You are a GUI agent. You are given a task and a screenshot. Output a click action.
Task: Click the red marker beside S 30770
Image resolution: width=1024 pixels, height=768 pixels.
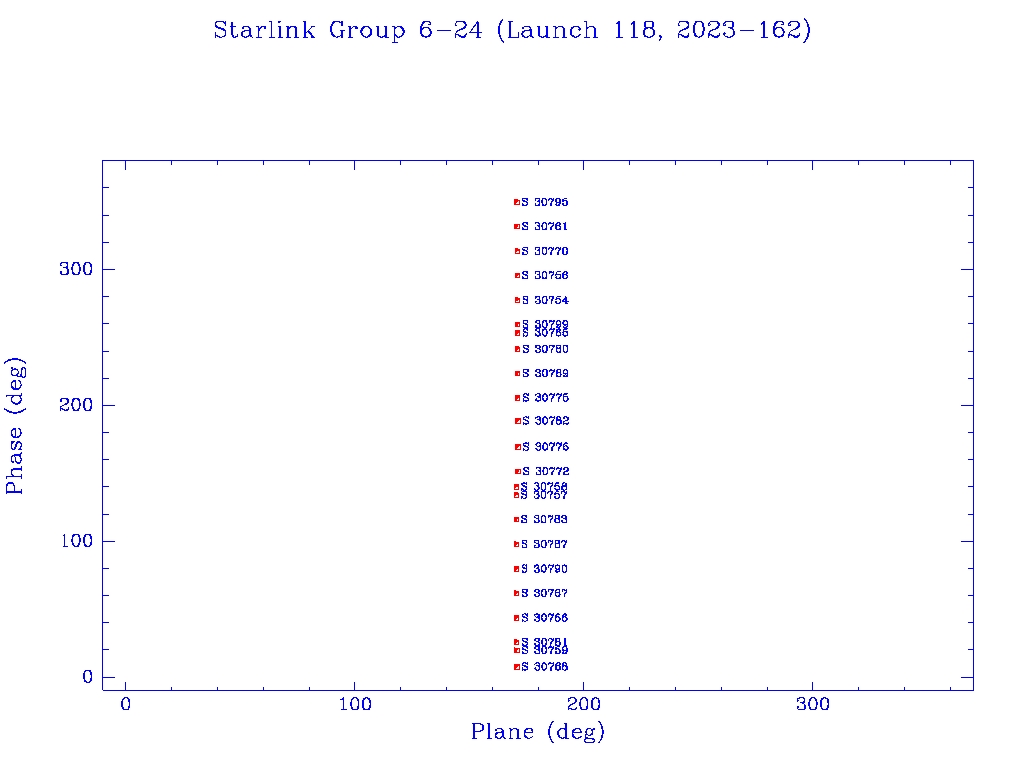point(517,251)
